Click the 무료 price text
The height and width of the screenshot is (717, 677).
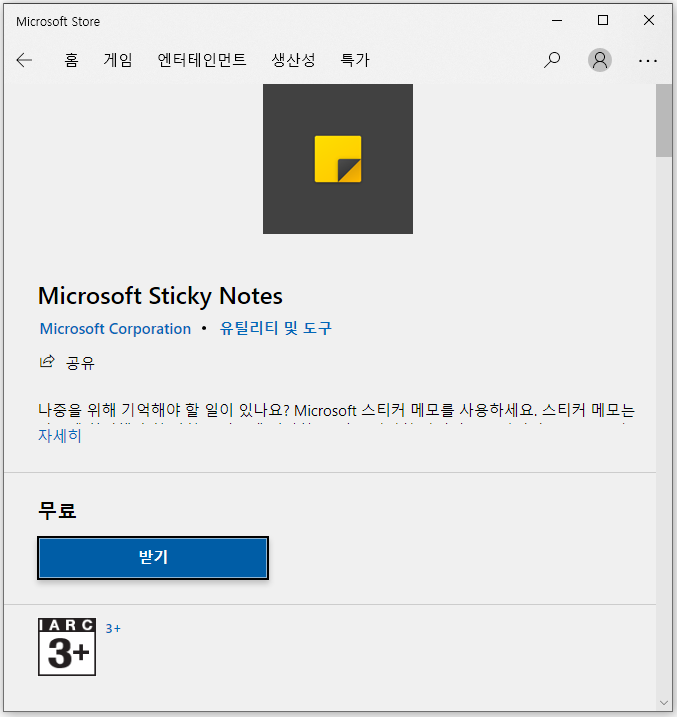[x=57, y=510]
